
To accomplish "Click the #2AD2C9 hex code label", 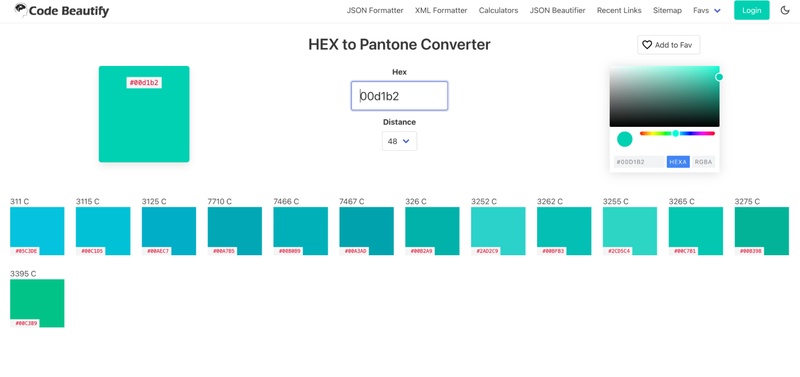I will (486, 251).
